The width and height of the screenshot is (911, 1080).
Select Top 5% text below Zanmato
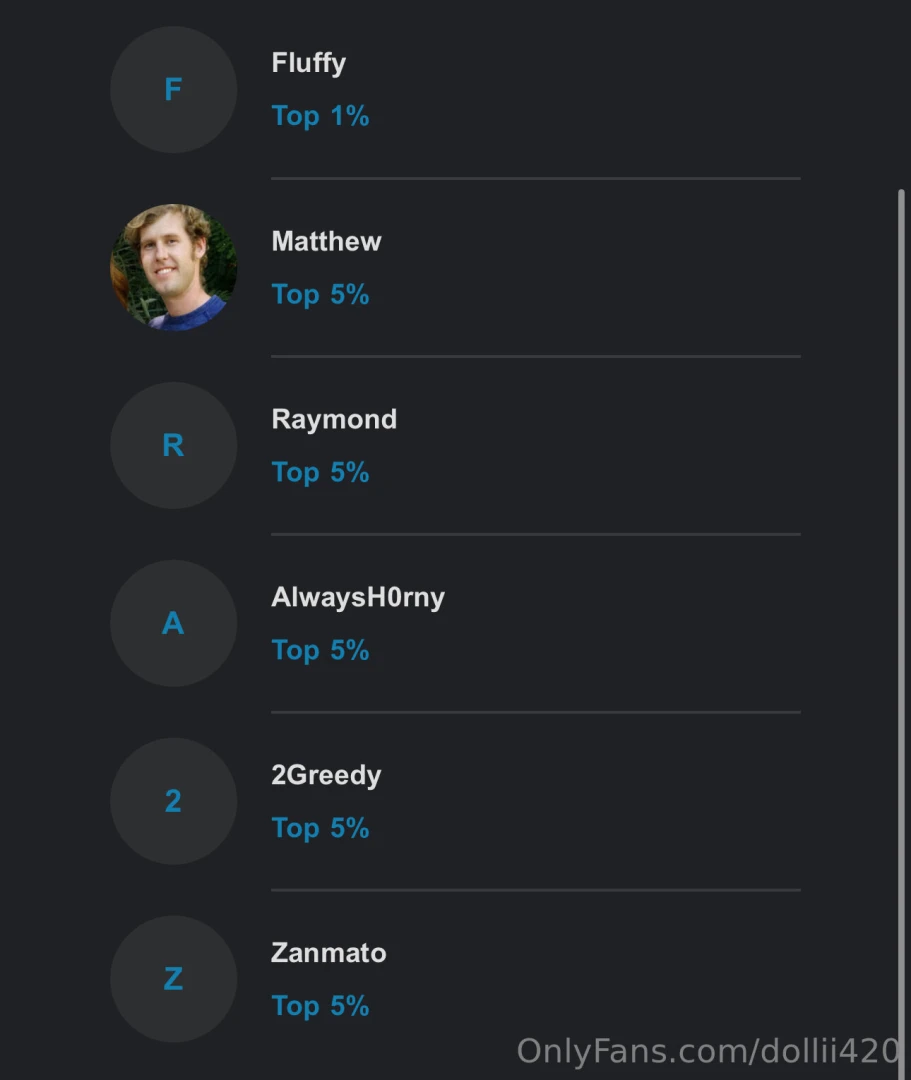320,1006
